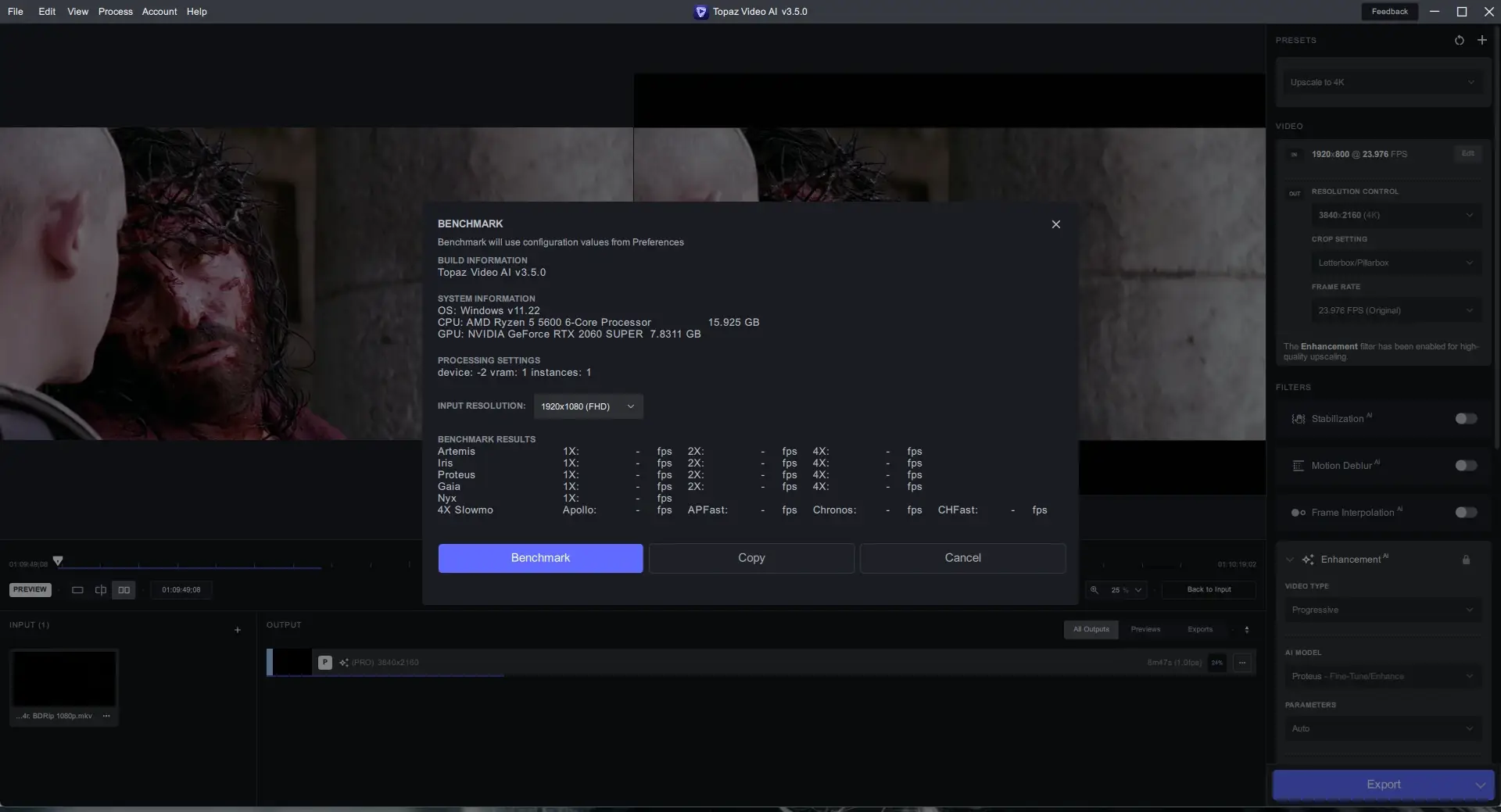Edit the input video settings
Image resolution: width=1501 pixels, height=812 pixels.
pyautogui.click(x=1467, y=154)
